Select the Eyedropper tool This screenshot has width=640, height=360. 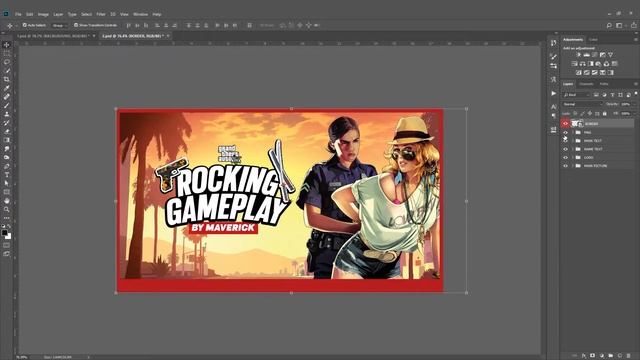tap(7, 88)
